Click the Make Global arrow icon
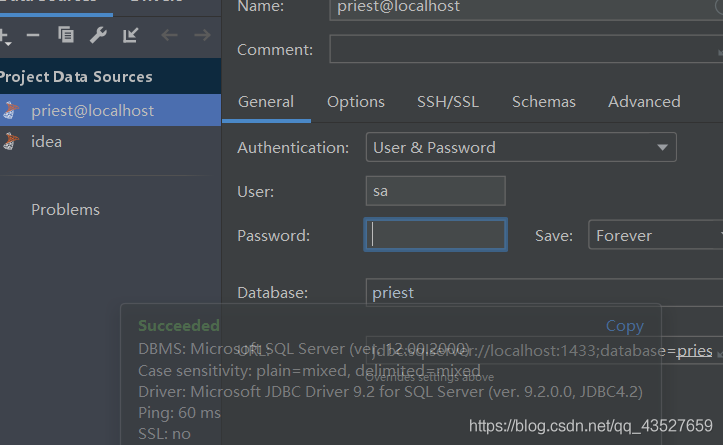The image size is (723, 445). [x=131, y=36]
